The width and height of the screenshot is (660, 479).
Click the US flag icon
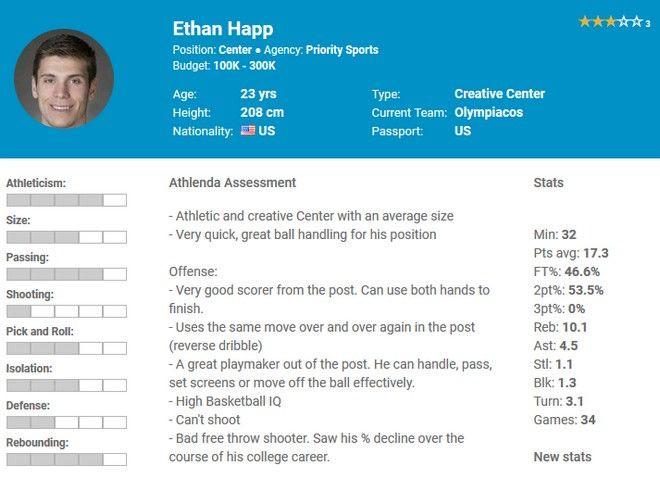coord(248,131)
